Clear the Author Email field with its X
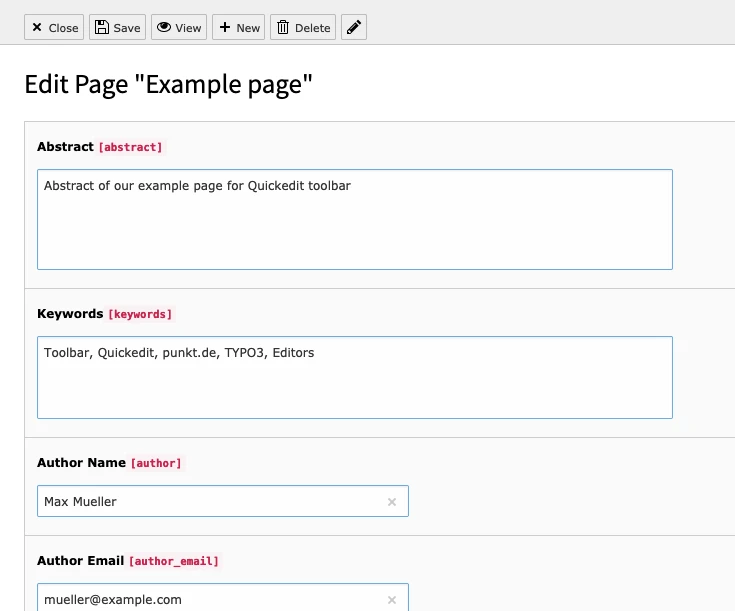The width and height of the screenshot is (735, 611). pos(392,600)
